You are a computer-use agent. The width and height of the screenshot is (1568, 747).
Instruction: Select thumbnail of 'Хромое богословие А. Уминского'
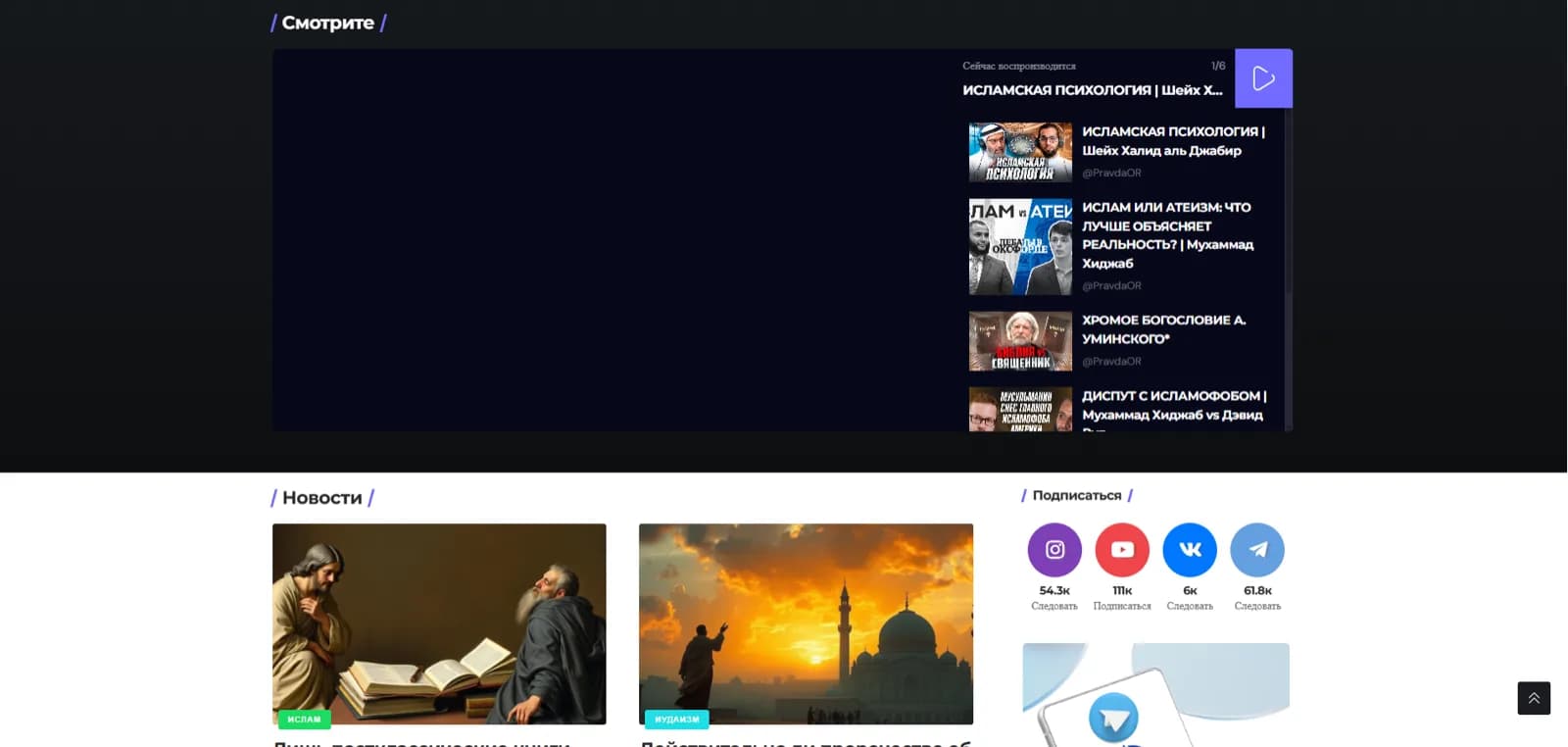1020,341
